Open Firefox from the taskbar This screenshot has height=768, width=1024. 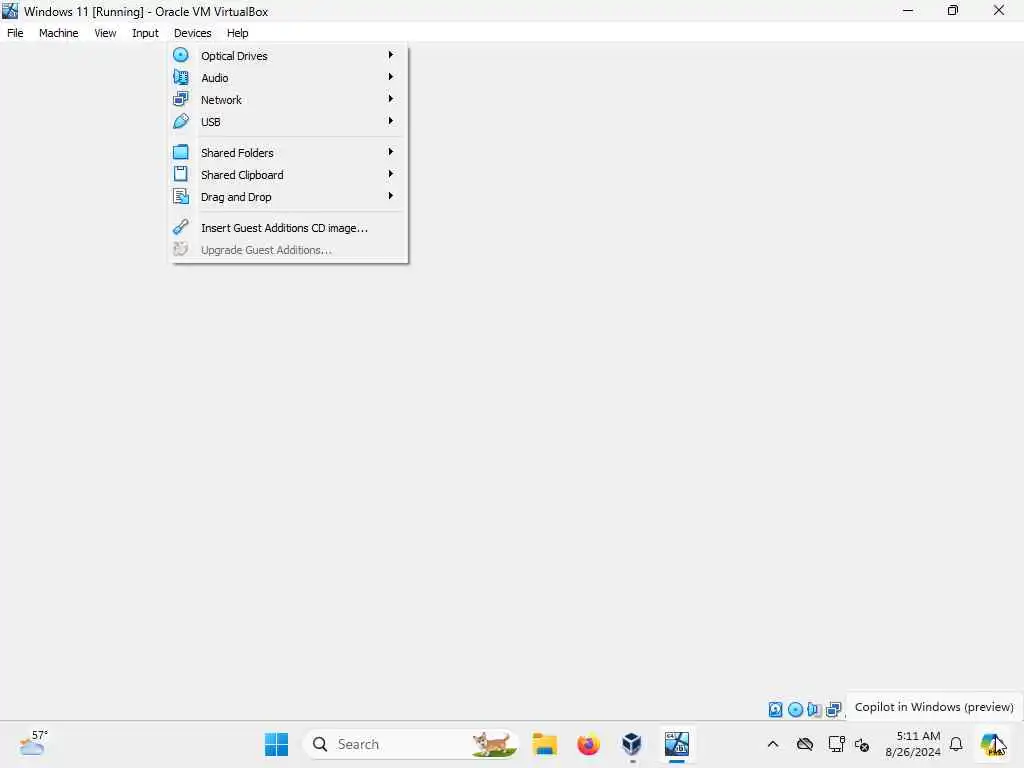[588, 744]
